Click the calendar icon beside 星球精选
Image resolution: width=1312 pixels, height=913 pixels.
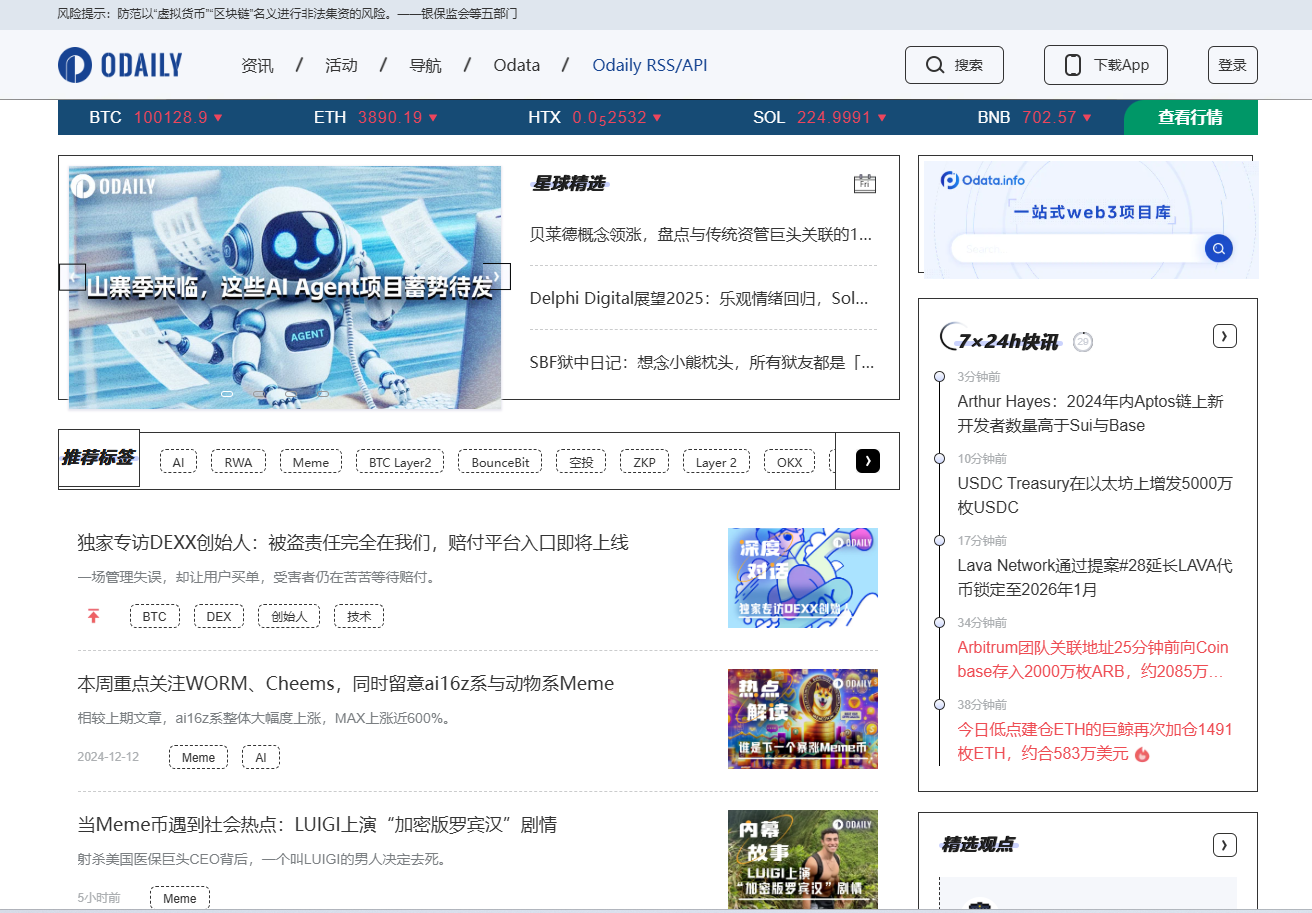pyautogui.click(x=865, y=183)
